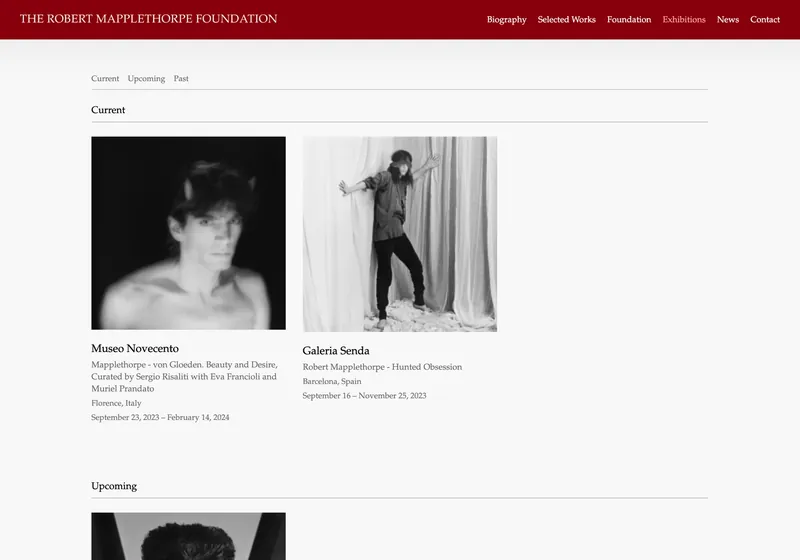Click the 'Barcelona, Spain' location text
The image size is (800, 560).
pyautogui.click(x=332, y=381)
